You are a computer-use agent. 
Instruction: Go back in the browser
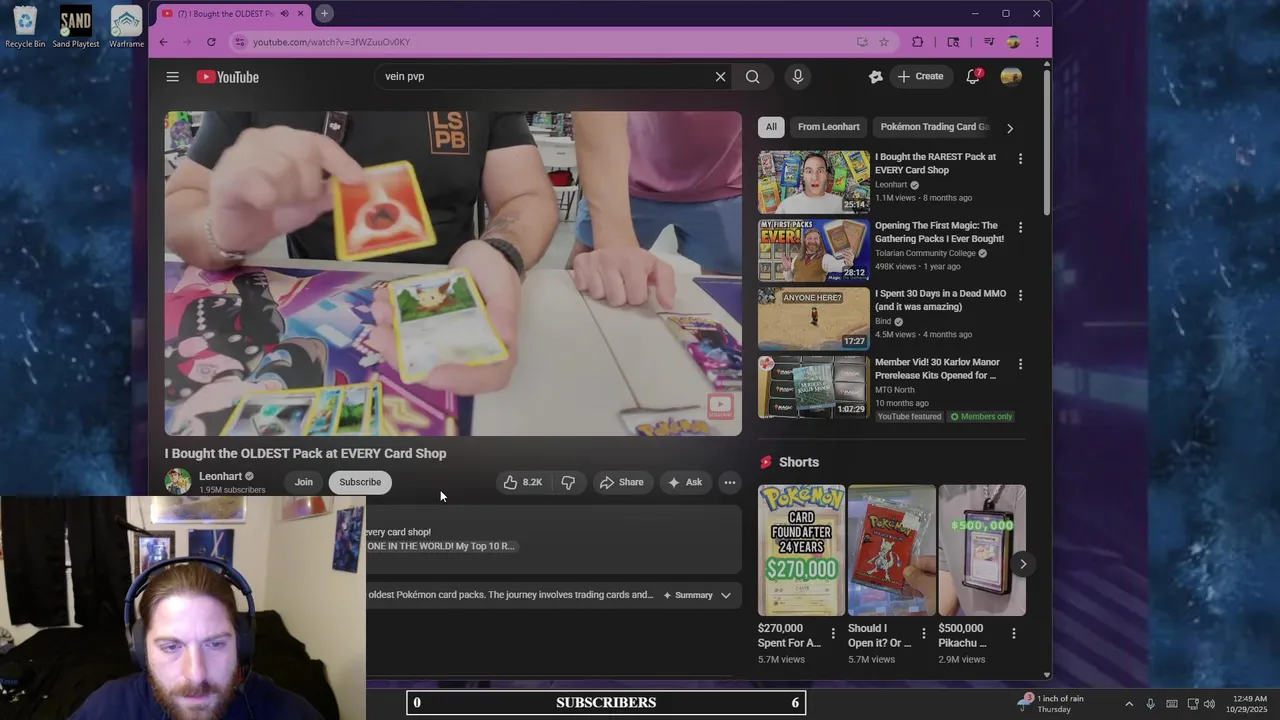coord(163,42)
